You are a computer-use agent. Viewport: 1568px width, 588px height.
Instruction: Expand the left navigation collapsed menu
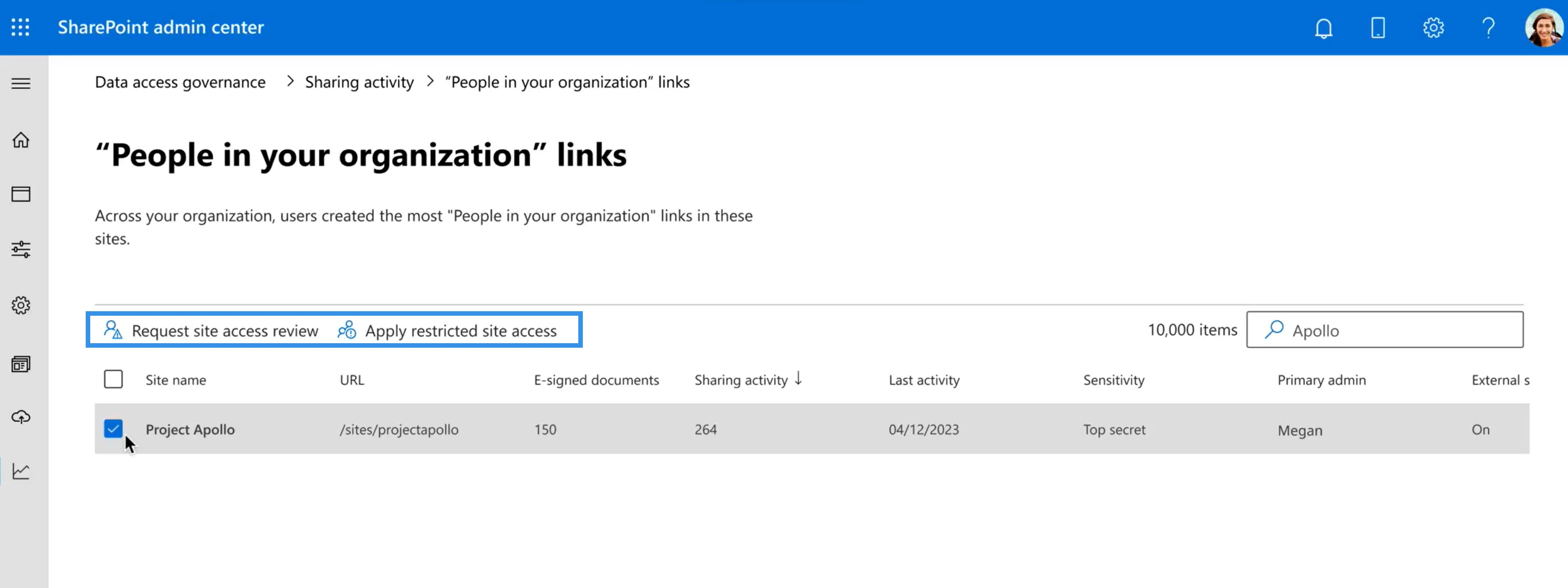[x=20, y=82]
